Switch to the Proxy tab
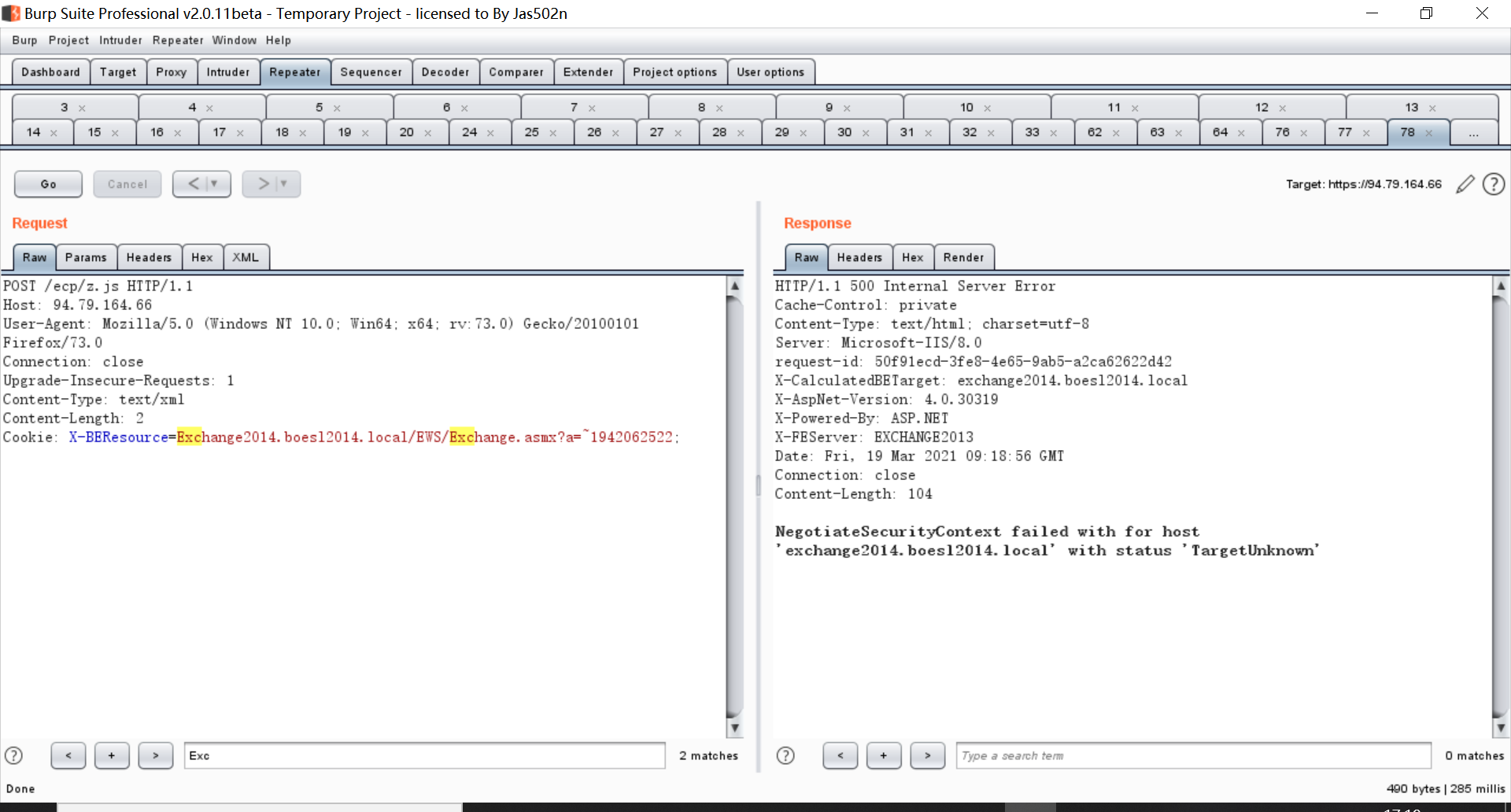The width and height of the screenshot is (1511, 812). (x=172, y=72)
